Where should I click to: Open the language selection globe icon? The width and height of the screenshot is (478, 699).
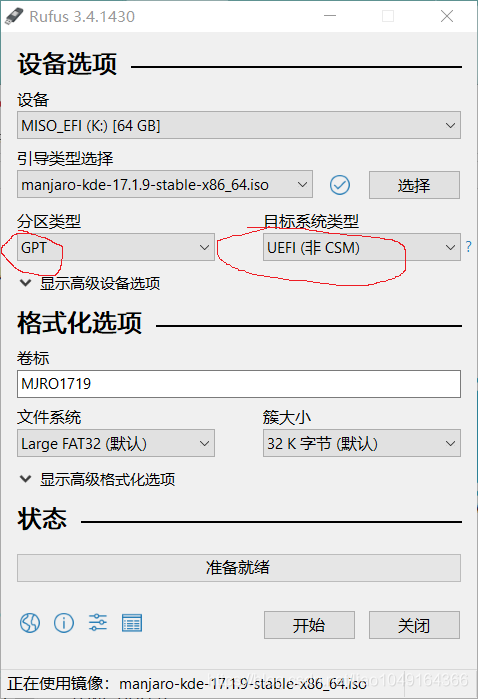(x=30, y=623)
